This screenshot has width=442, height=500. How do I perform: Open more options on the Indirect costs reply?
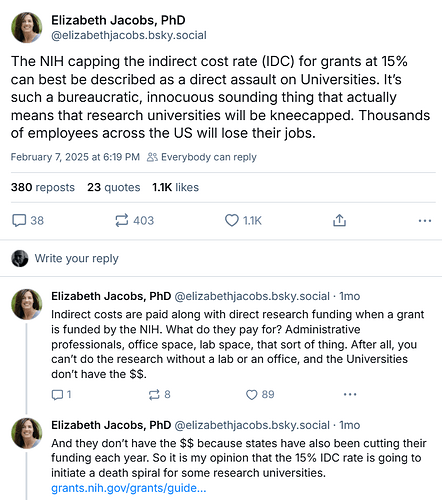click(x=350, y=395)
